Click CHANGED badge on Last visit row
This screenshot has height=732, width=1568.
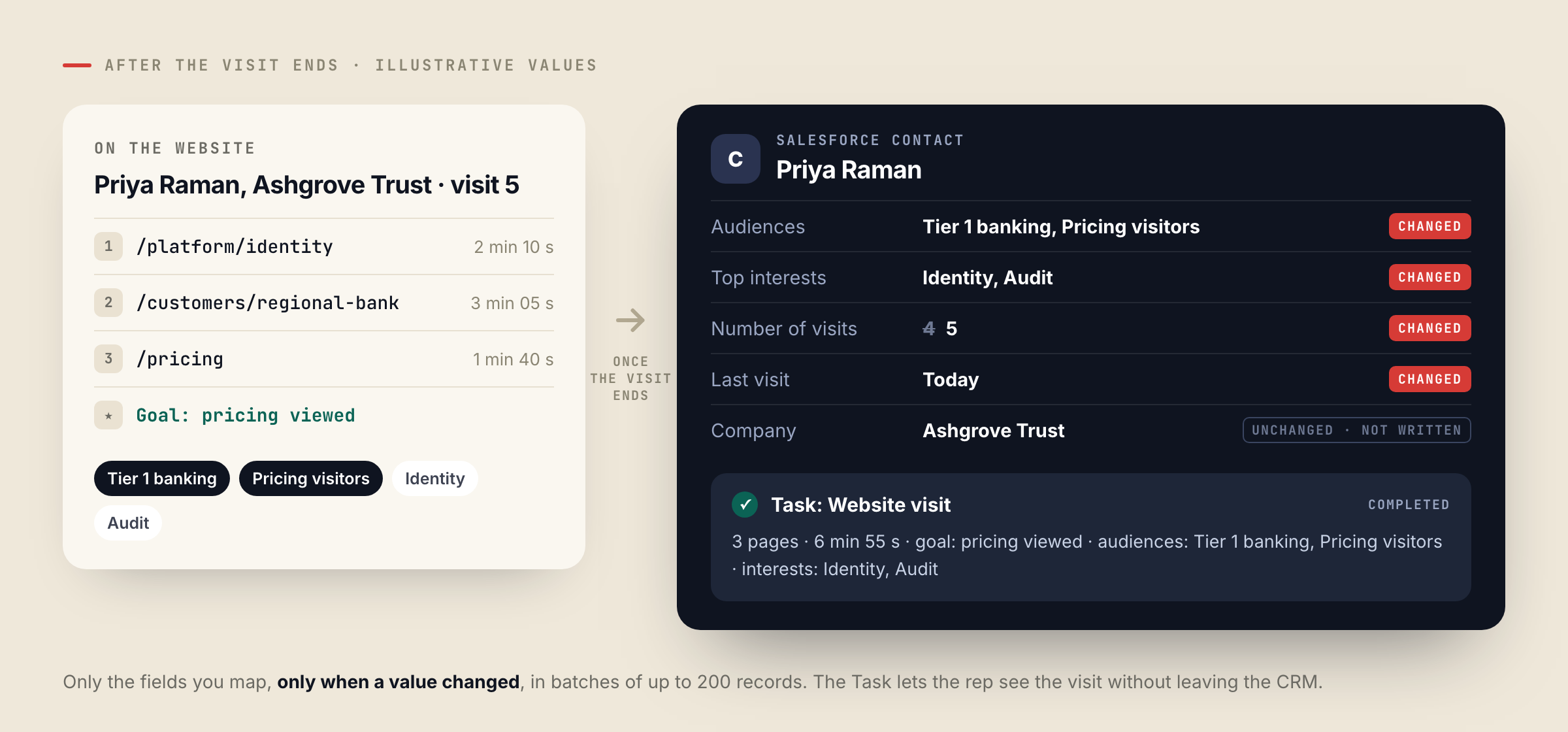(1429, 379)
